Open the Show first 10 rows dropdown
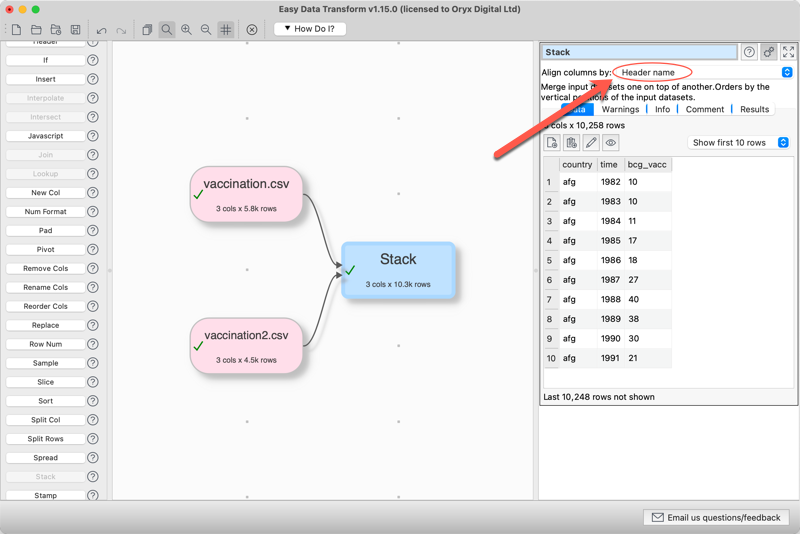The width and height of the screenshot is (800, 534). point(739,143)
